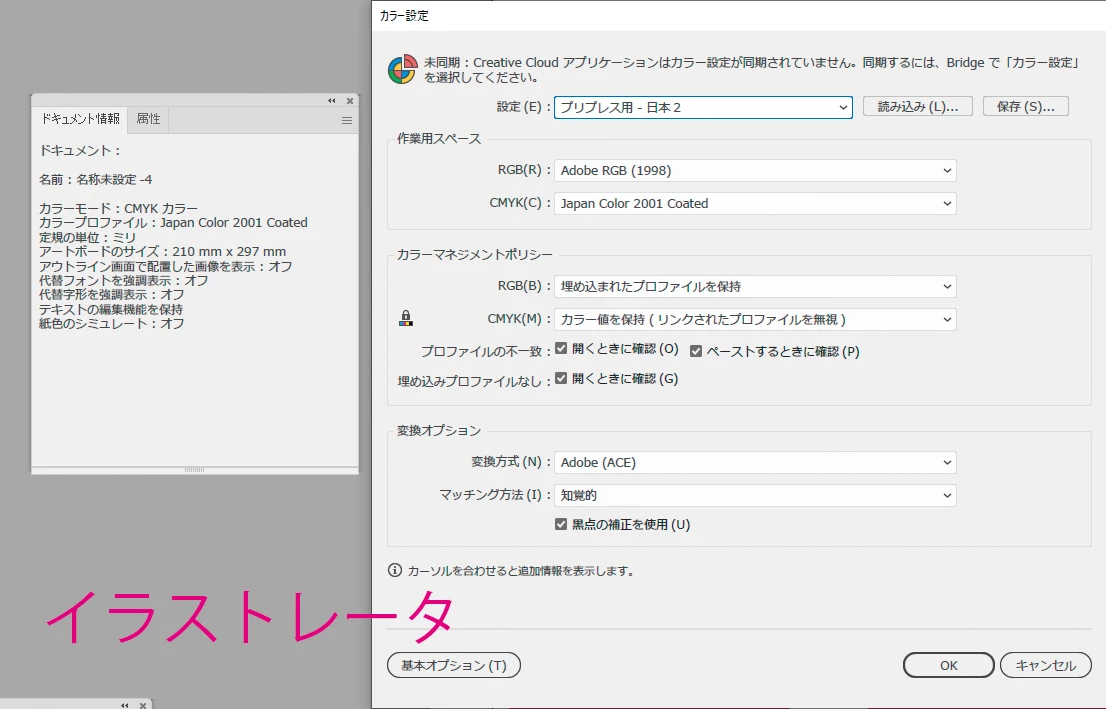Click the text 紙色のシミュレート：オフ
1106x709 pixels.
pos(111,324)
